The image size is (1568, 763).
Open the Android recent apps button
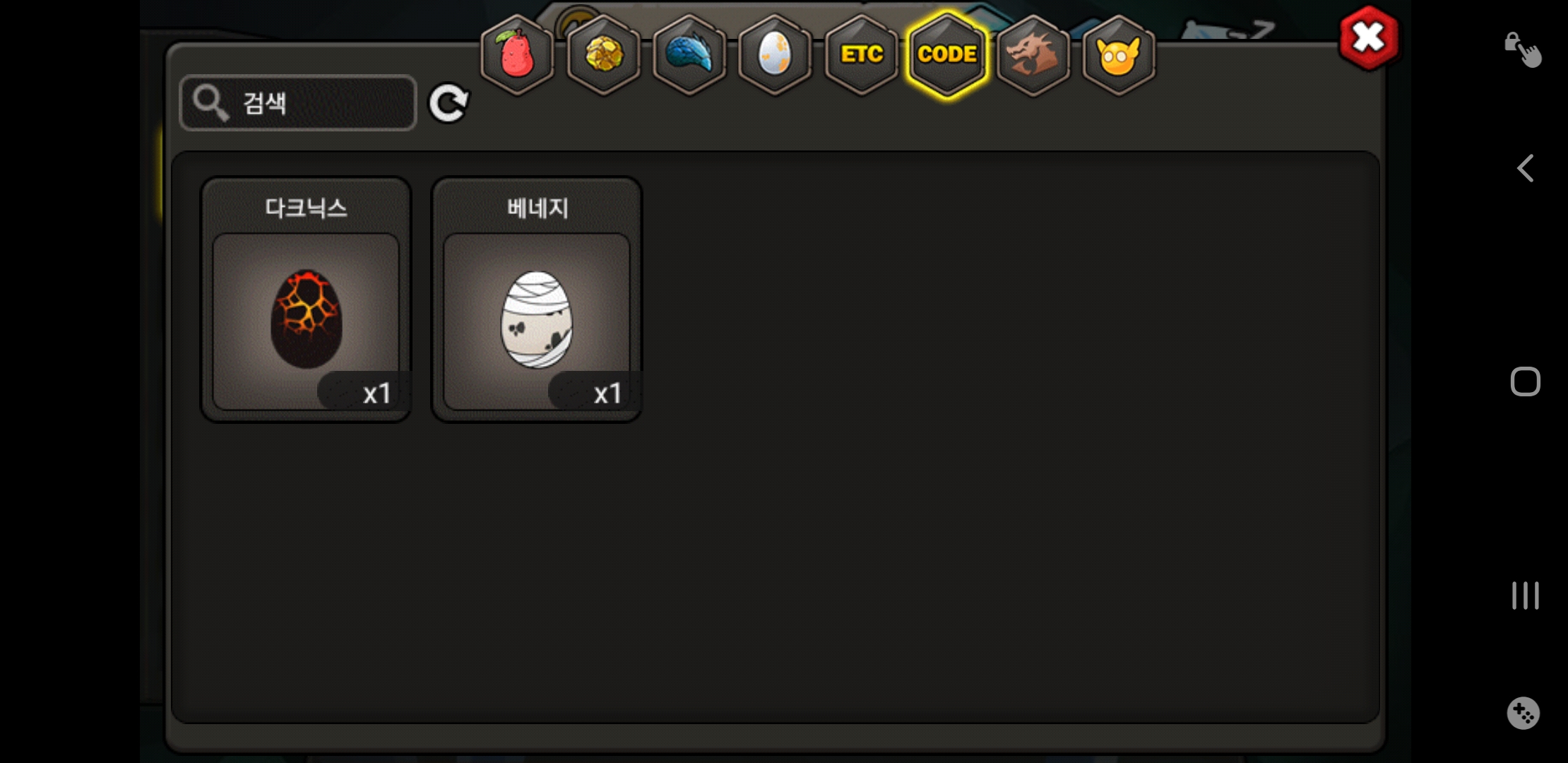point(1526,596)
